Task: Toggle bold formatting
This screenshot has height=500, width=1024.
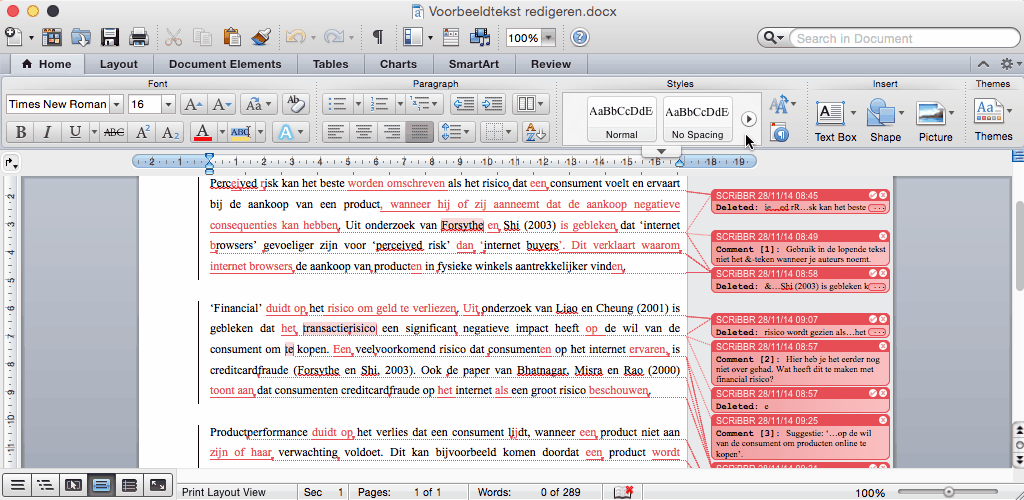Action: [19, 132]
